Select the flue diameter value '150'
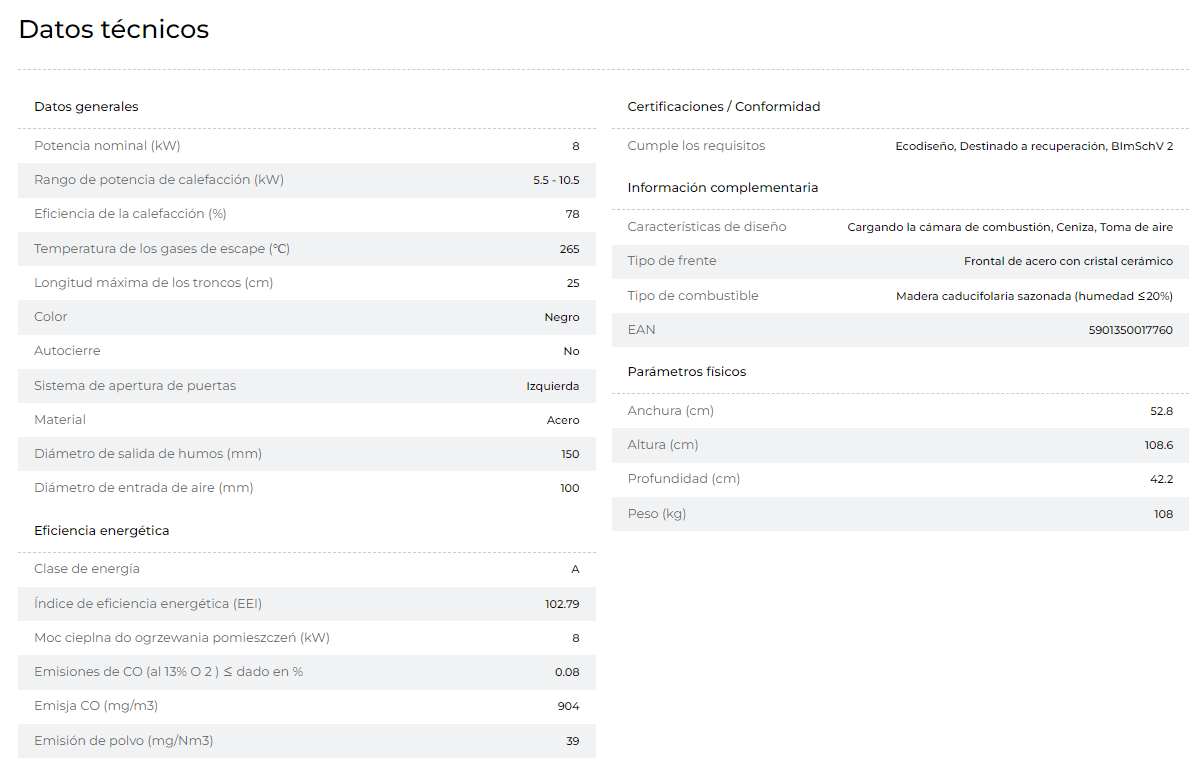The width and height of the screenshot is (1202, 777). coord(570,454)
